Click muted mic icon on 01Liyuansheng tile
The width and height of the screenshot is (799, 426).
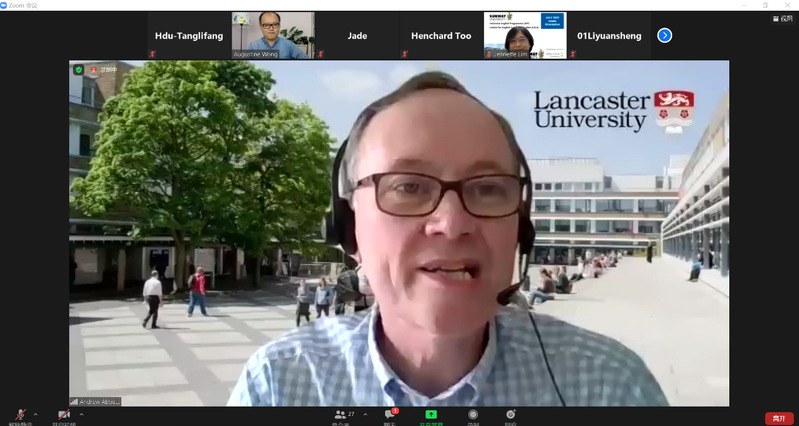(572, 54)
